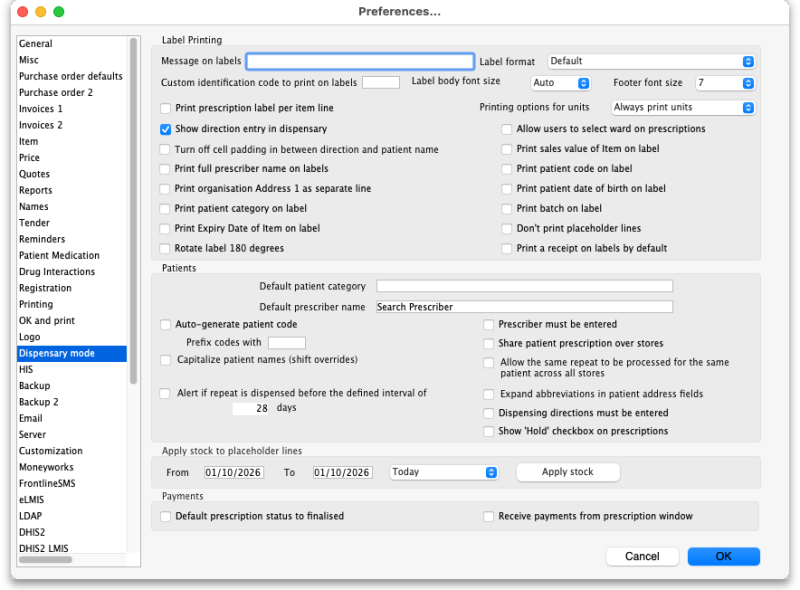Select General in preferences list
The width and height of the screenshot is (800, 590).
pyautogui.click(x=71, y=44)
